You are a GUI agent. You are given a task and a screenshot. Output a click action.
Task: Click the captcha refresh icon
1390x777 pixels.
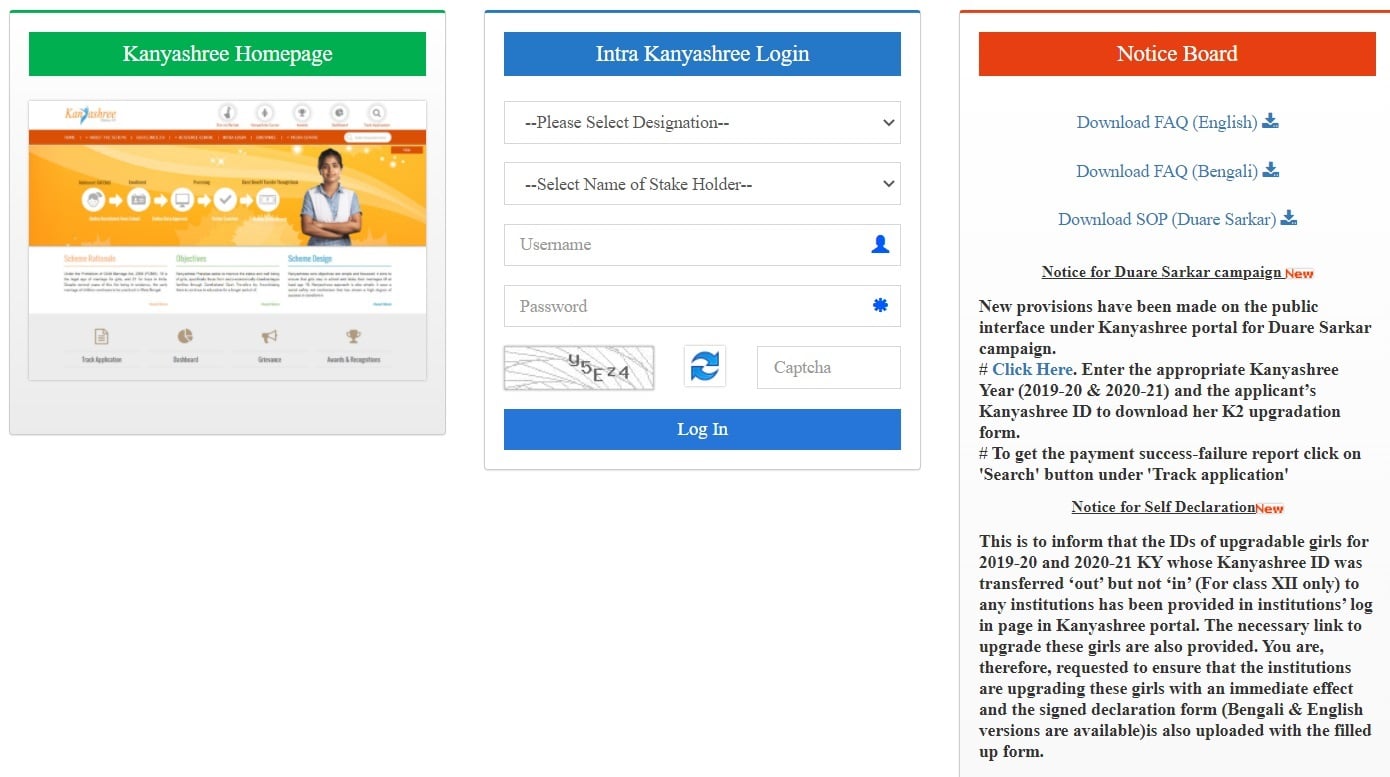tap(705, 367)
